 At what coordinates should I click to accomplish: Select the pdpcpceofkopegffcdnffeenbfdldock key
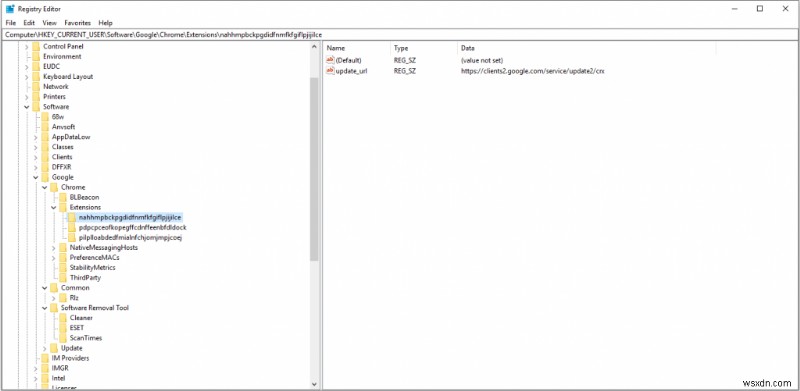[133, 227]
